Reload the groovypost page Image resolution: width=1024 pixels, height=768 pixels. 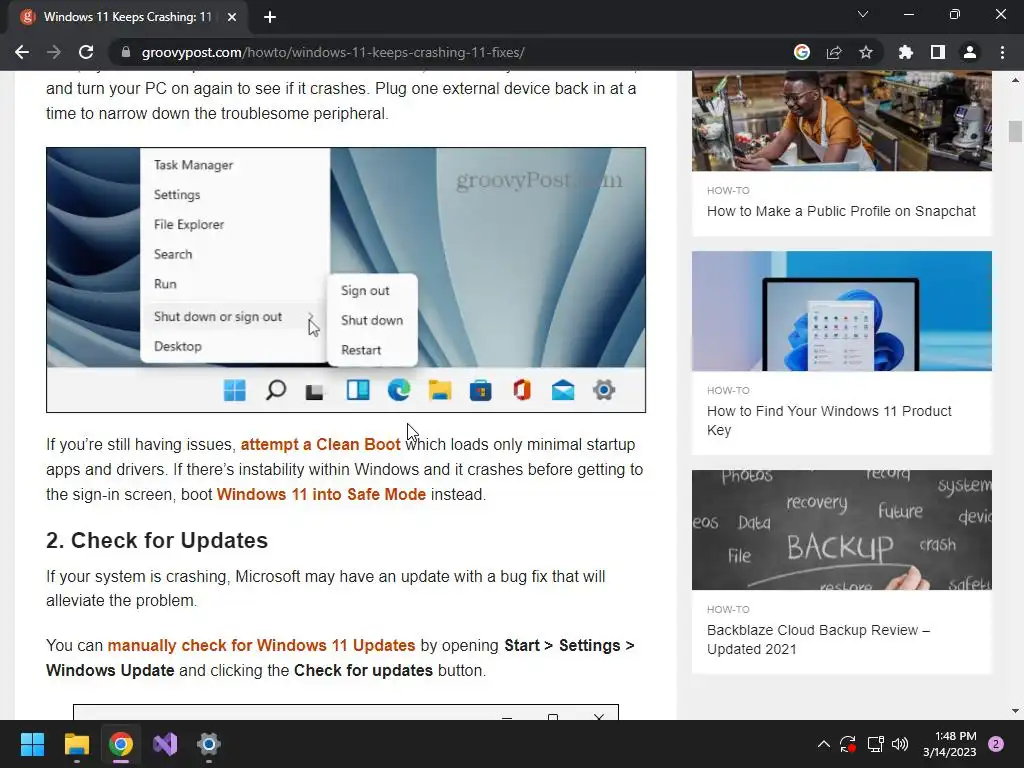[x=86, y=52]
